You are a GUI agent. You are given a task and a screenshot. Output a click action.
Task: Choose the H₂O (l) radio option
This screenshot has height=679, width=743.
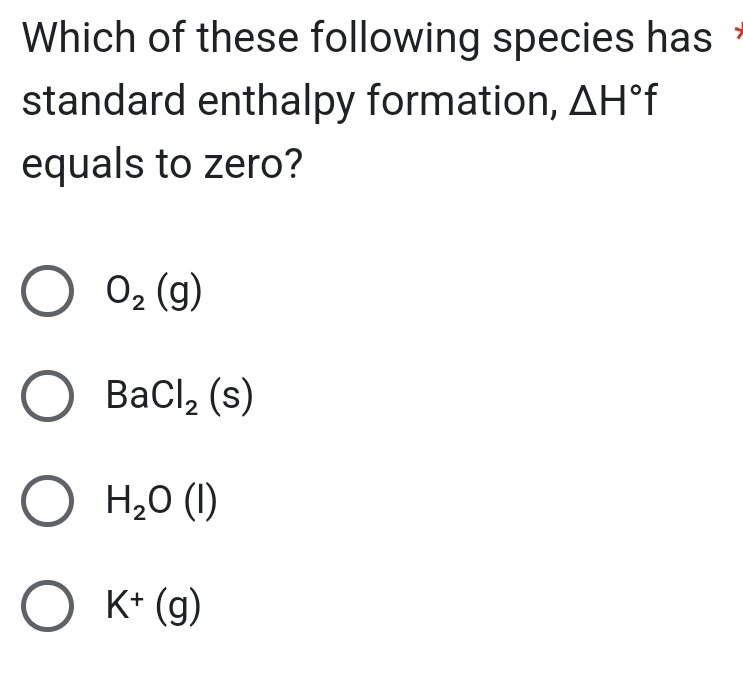pyautogui.click(x=47, y=503)
